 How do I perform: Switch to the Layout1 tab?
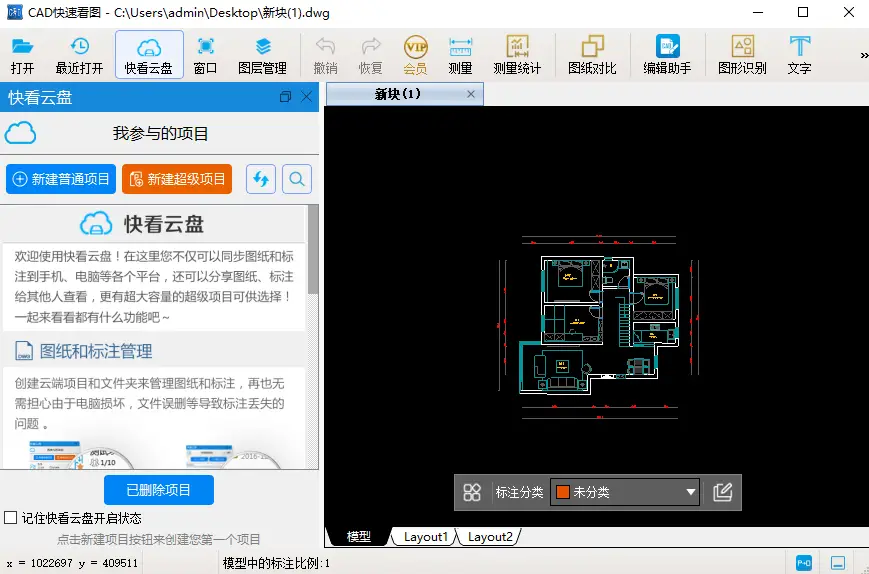coord(425,537)
